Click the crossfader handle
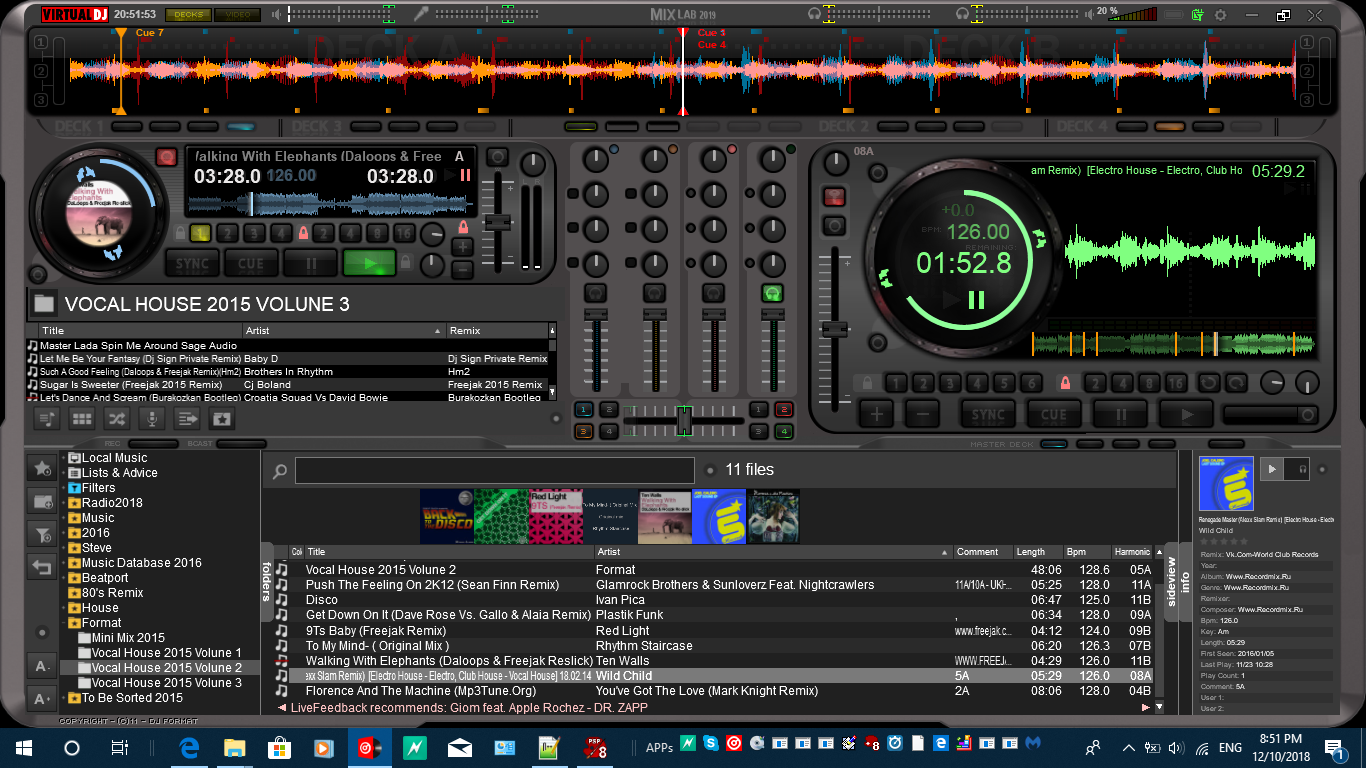1366x768 pixels. pos(684,420)
